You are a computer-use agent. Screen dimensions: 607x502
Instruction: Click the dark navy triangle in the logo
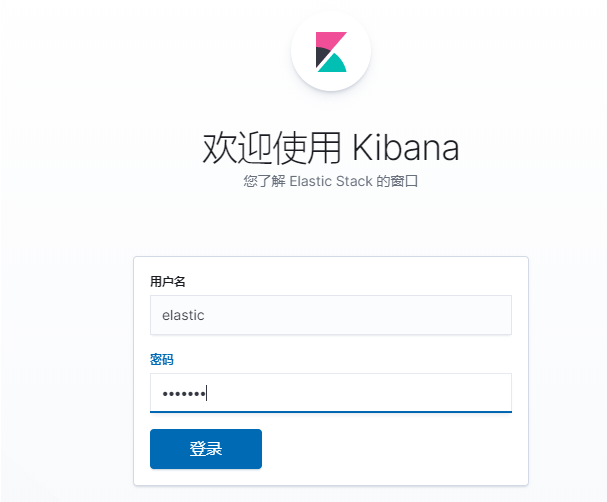(x=321, y=56)
